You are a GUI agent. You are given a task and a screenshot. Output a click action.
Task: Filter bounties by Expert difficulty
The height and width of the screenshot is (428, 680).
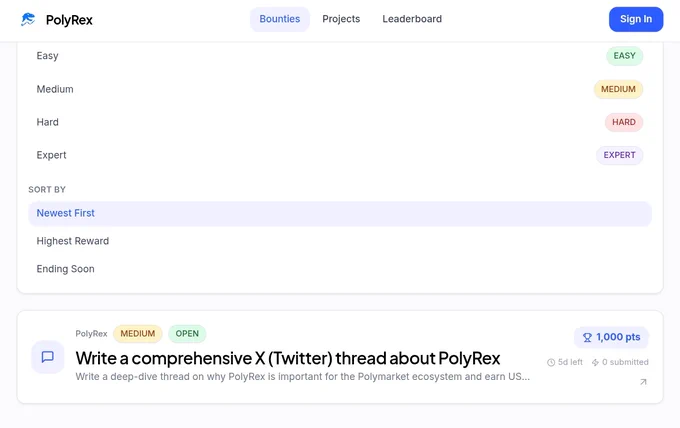340,155
